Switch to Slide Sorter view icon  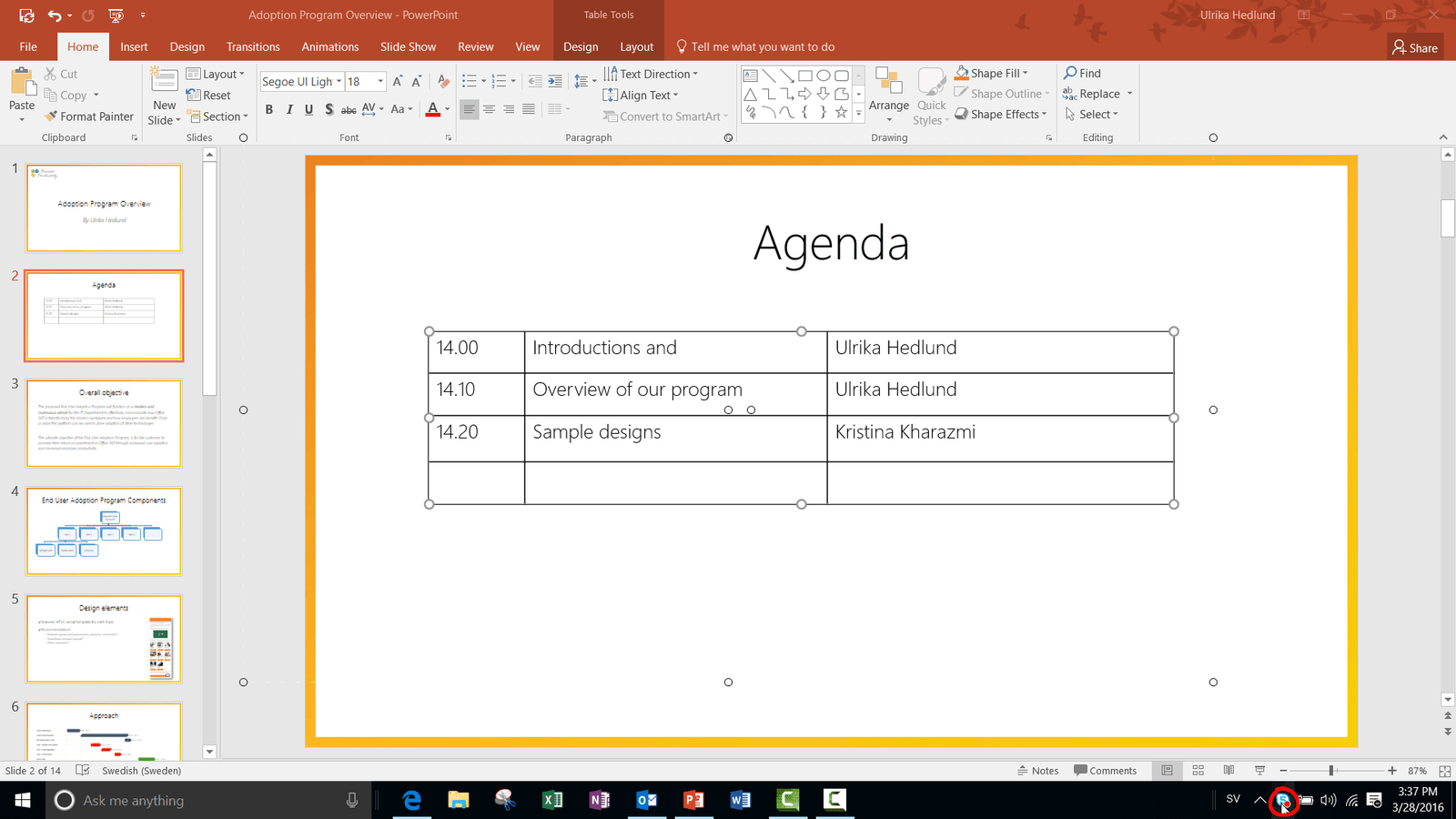coord(1198,771)
